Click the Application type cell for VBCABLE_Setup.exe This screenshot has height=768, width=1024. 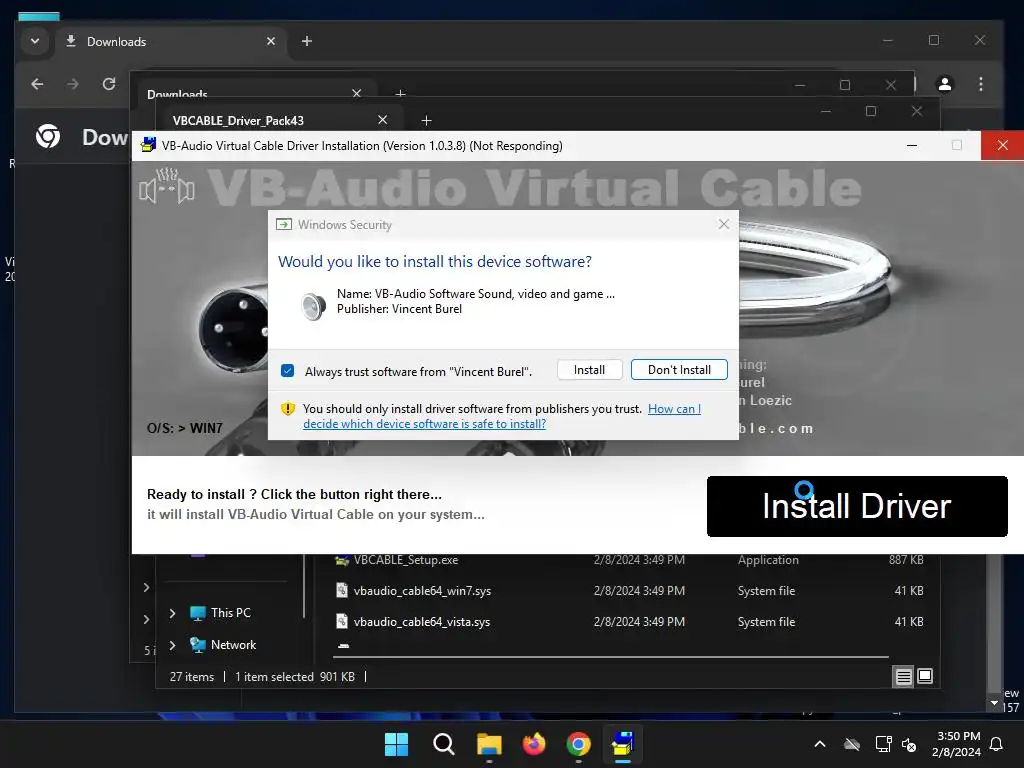768,560
